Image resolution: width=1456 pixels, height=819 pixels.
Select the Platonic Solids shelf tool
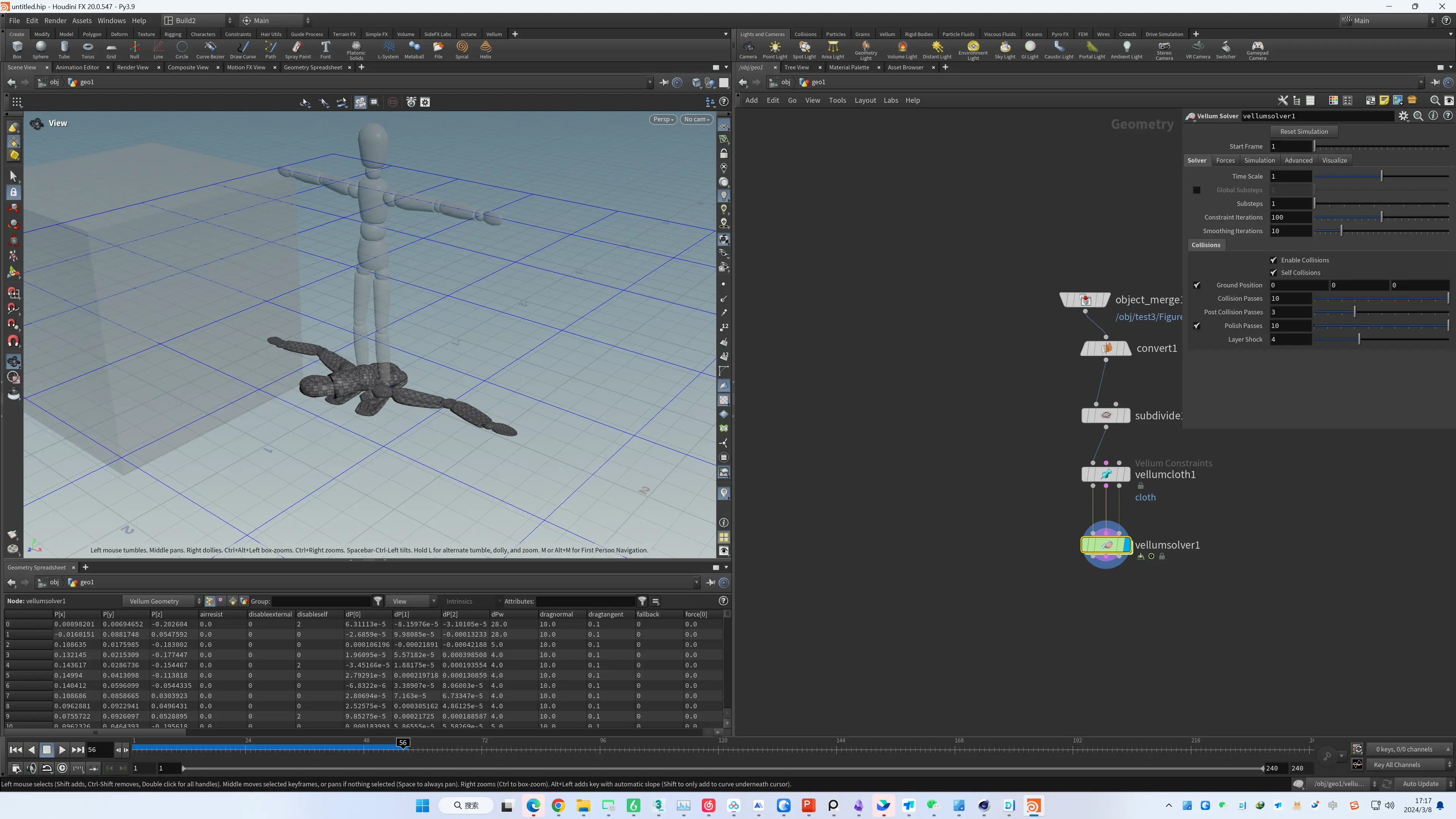pos(356,50)
